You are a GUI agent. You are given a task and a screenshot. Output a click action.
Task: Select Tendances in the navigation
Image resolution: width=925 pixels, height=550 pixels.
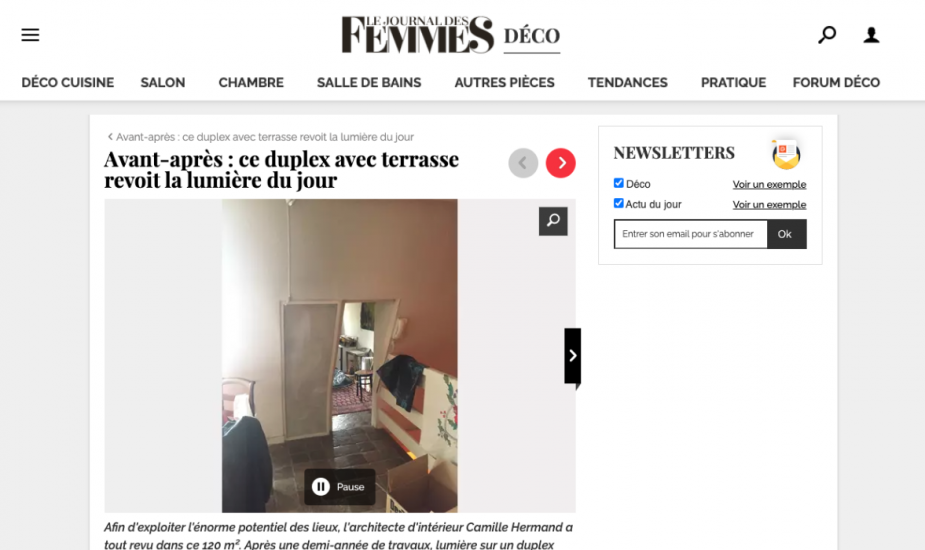click(x=628, y=83)
